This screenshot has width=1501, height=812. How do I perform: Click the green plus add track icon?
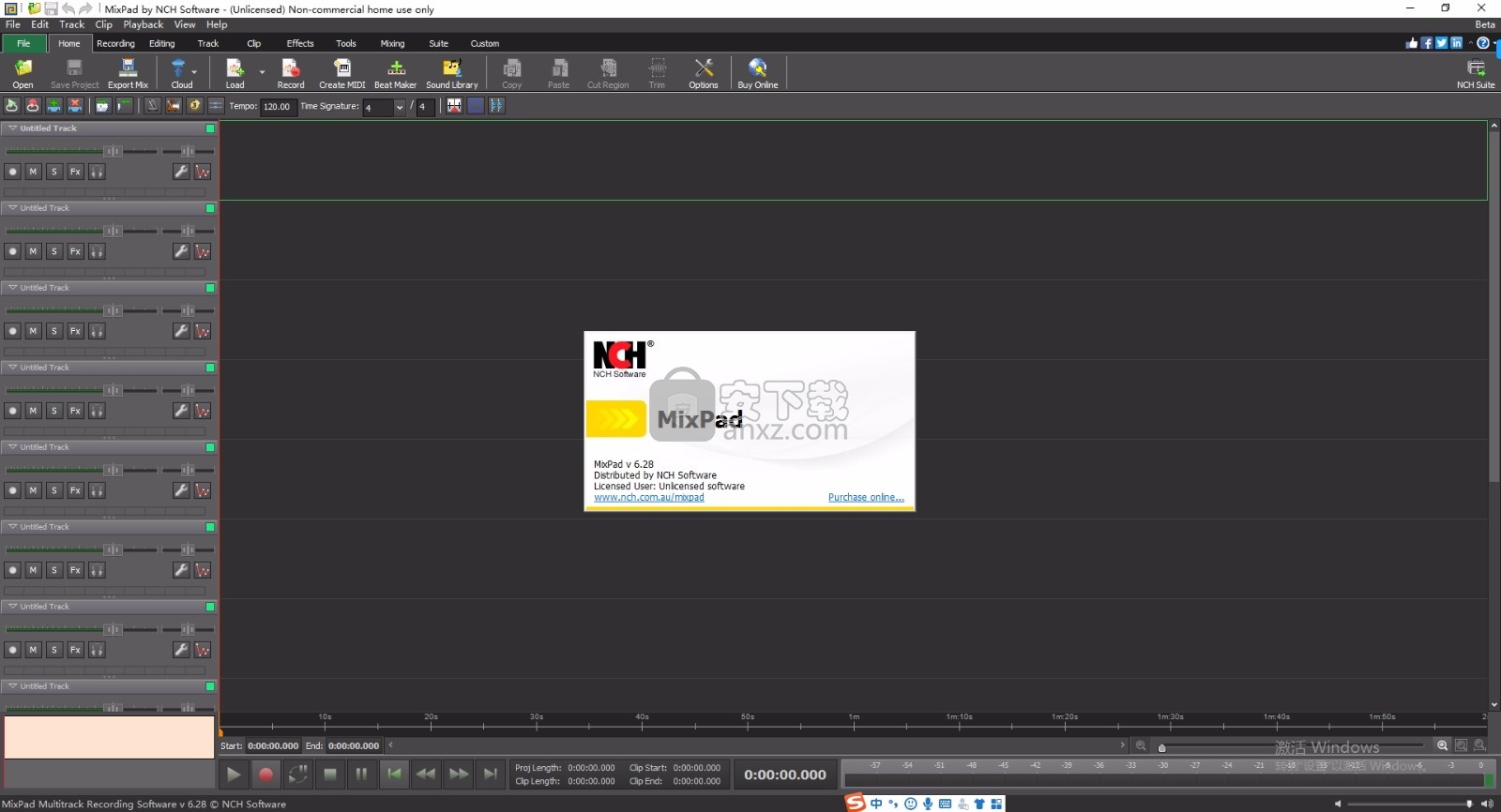(x=54, y=106)
